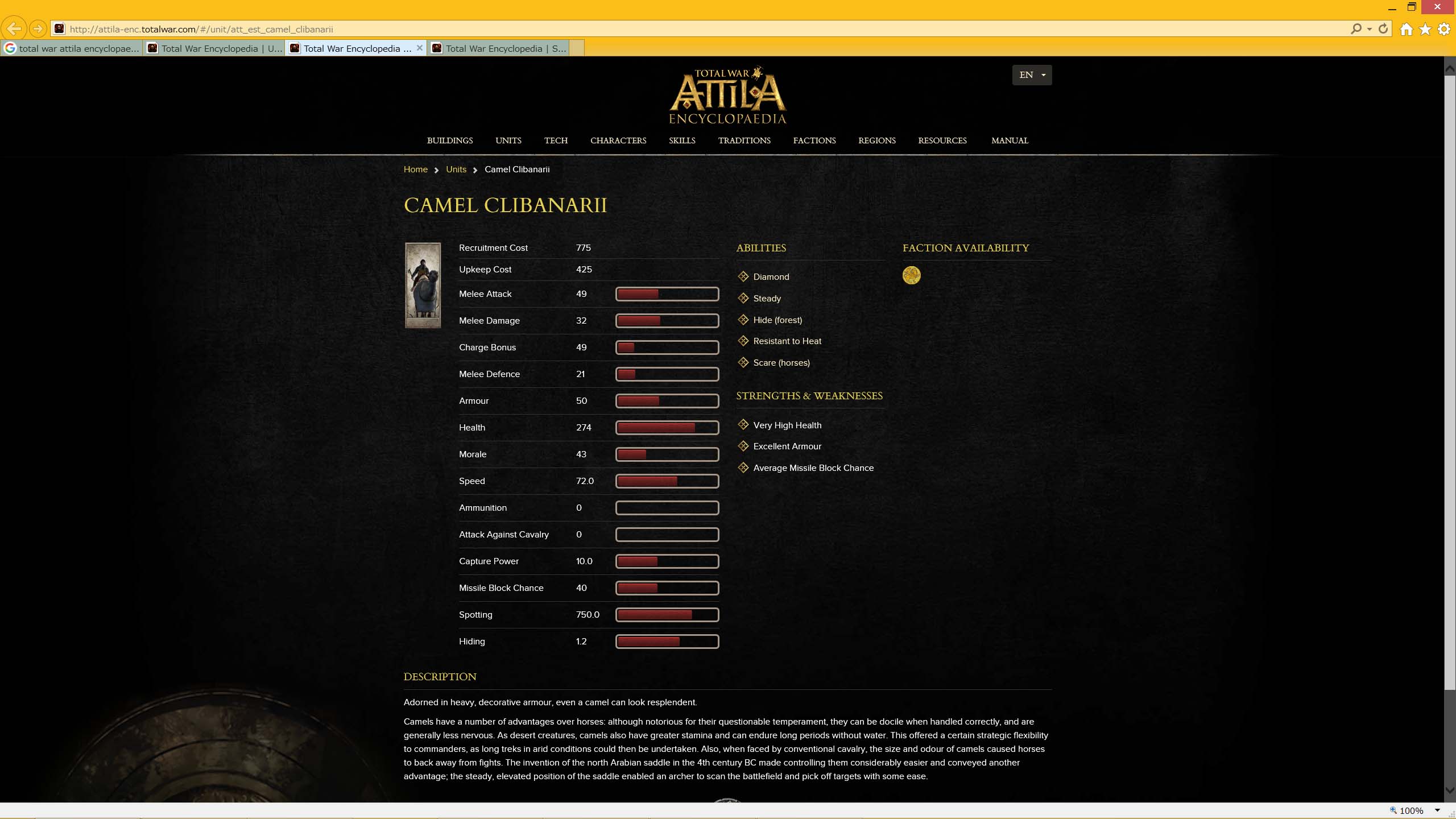Open the Factions menu

tap(814, 140)
